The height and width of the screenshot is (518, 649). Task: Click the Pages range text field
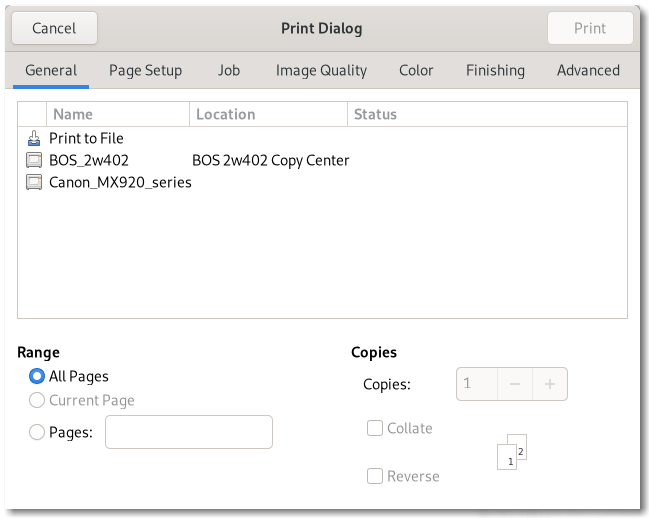(x=189, y=432)
